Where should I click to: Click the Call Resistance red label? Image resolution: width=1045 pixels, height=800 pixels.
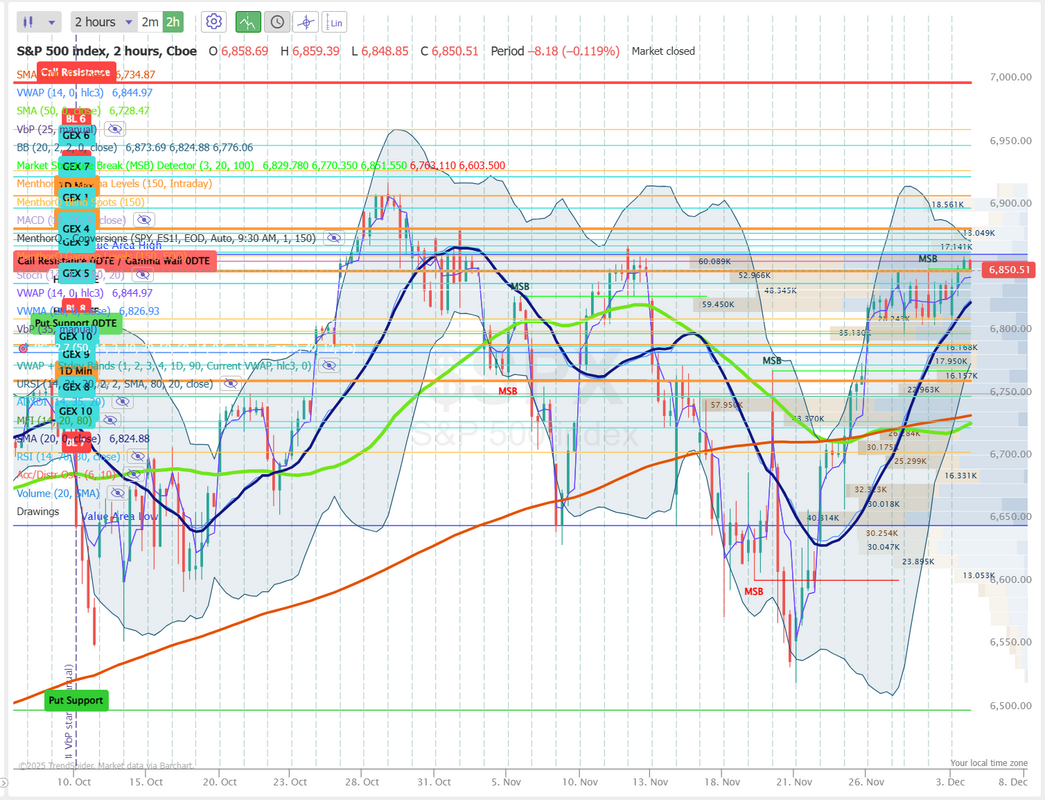(73, 72)
